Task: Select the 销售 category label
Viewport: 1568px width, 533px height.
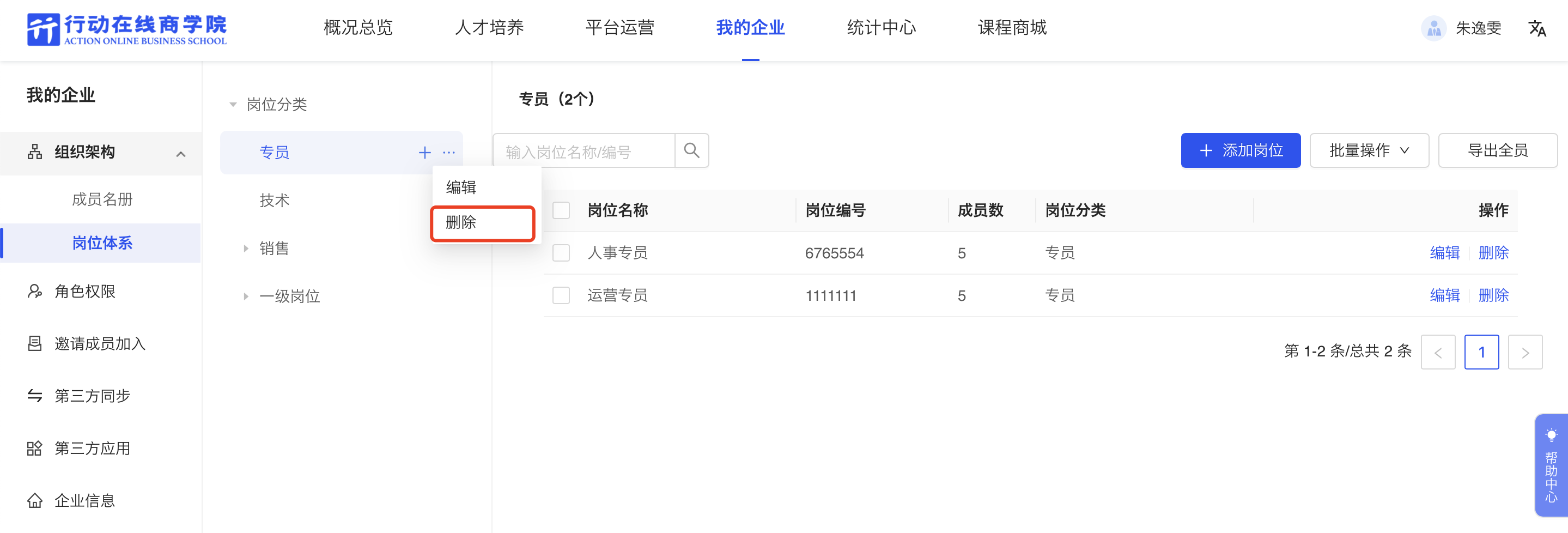Action: 275,249
